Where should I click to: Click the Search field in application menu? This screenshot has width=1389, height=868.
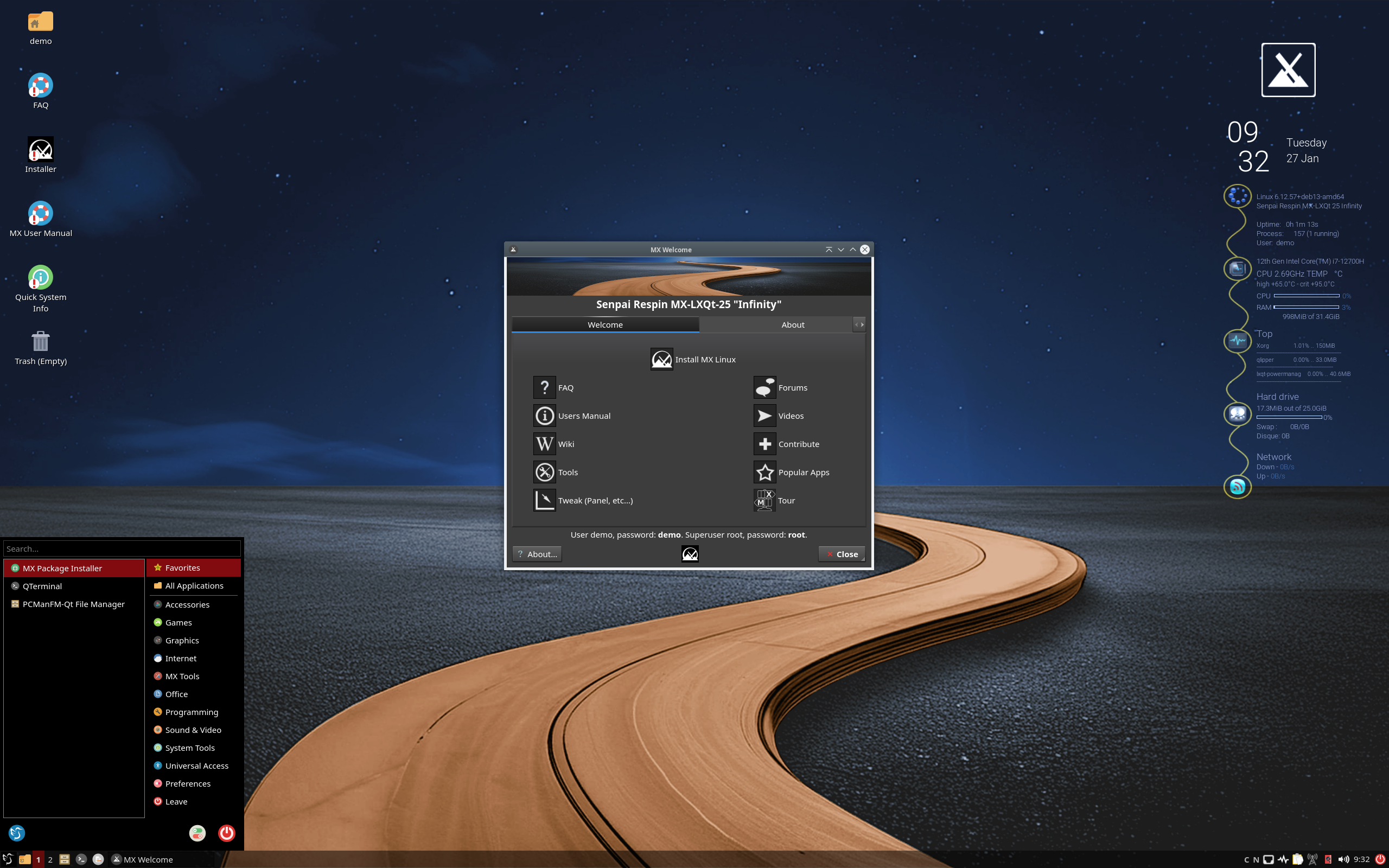(122, 548)
